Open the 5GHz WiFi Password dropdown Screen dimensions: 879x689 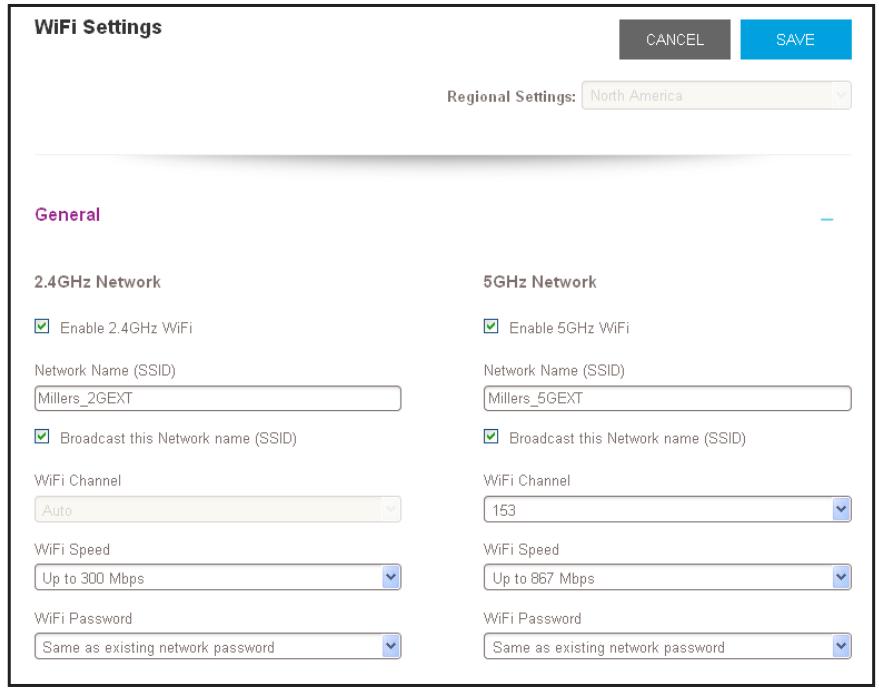tap(667, 646)
